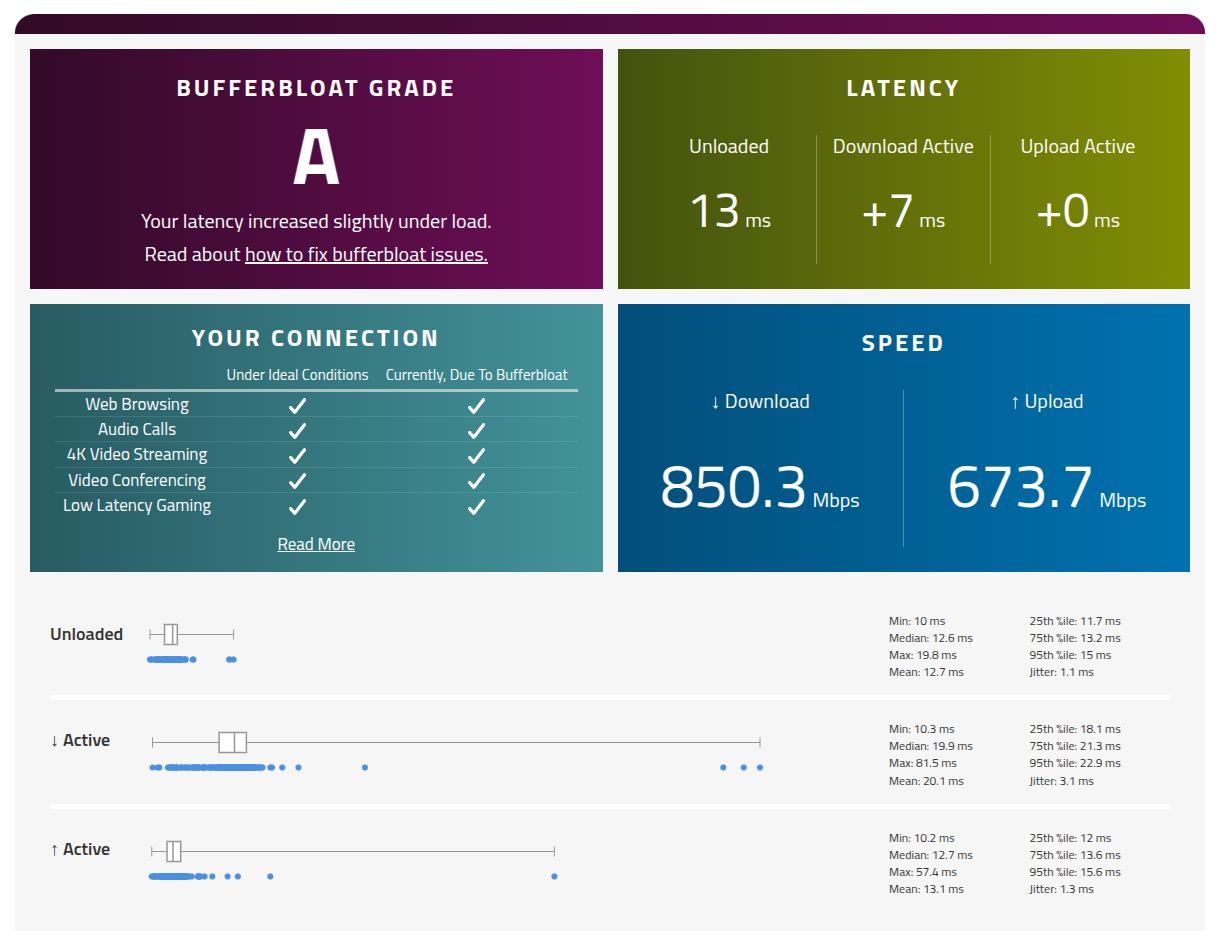The image size is (1232, 931).
Task: Click the upload Active box plot box
Action: (174, 851)
